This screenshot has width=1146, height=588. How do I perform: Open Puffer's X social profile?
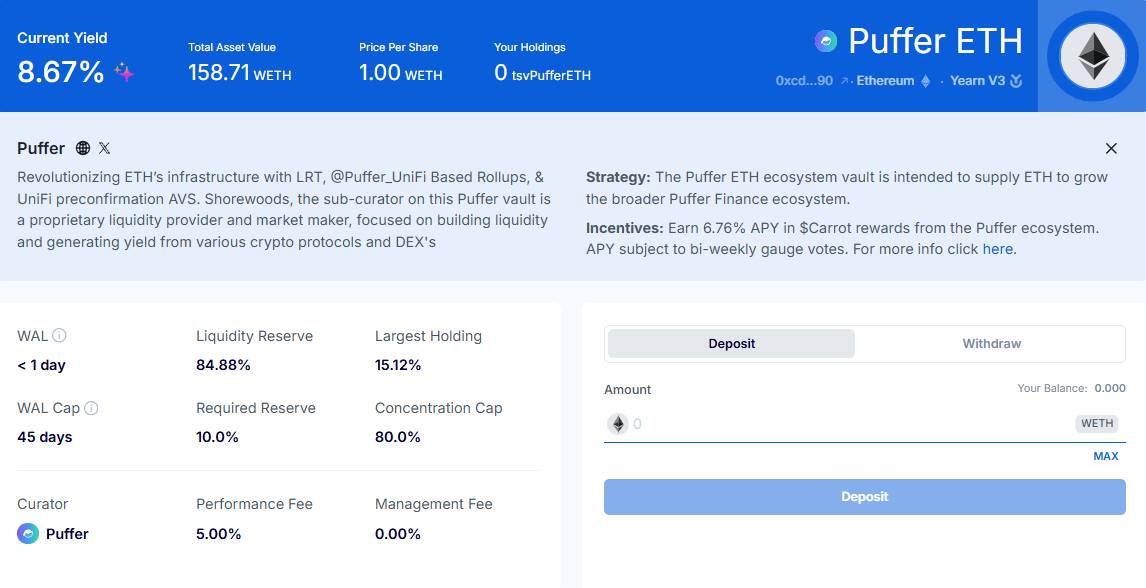(x=104, y=148)
